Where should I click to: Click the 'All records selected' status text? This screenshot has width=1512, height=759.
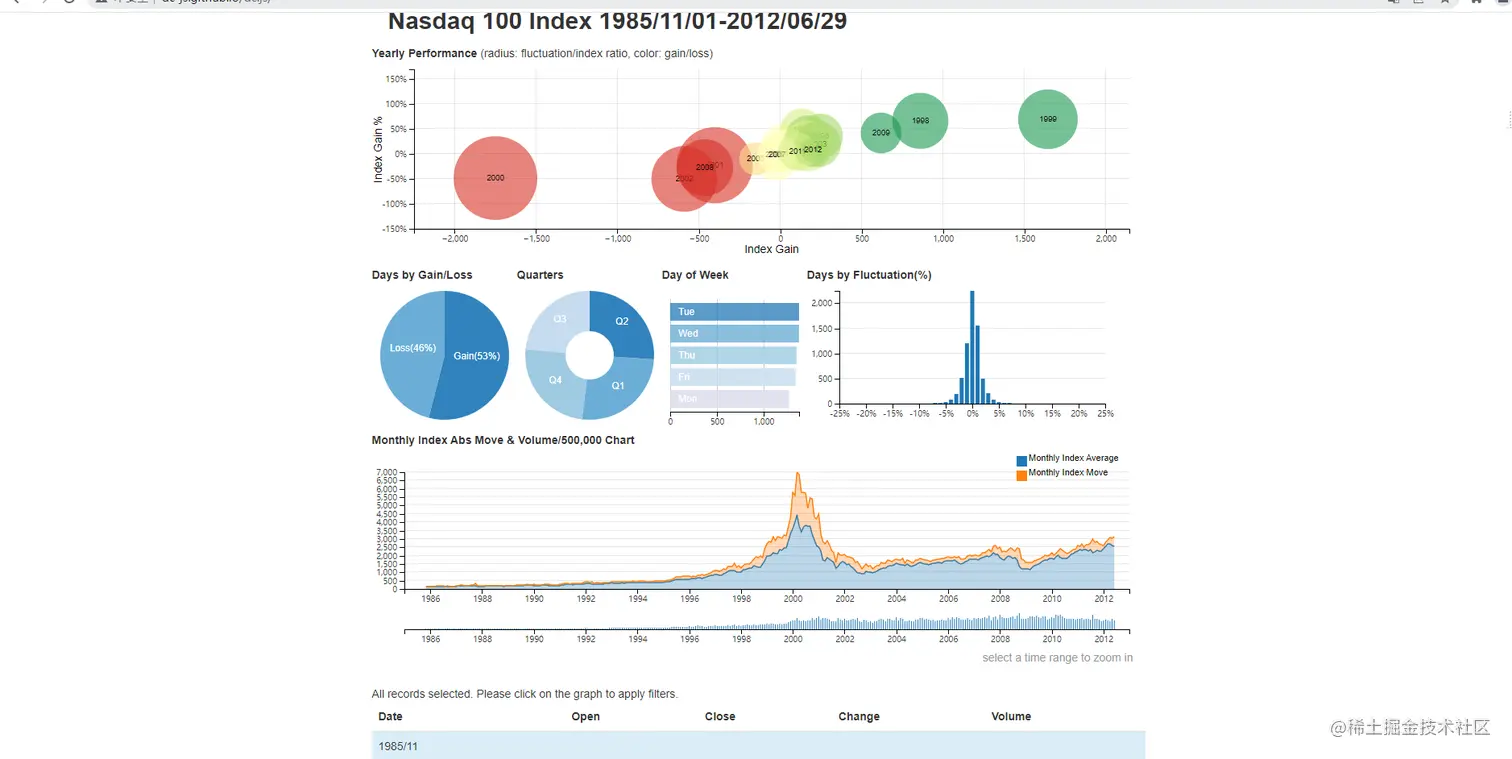pyautogui.click(x=524, y=694)
